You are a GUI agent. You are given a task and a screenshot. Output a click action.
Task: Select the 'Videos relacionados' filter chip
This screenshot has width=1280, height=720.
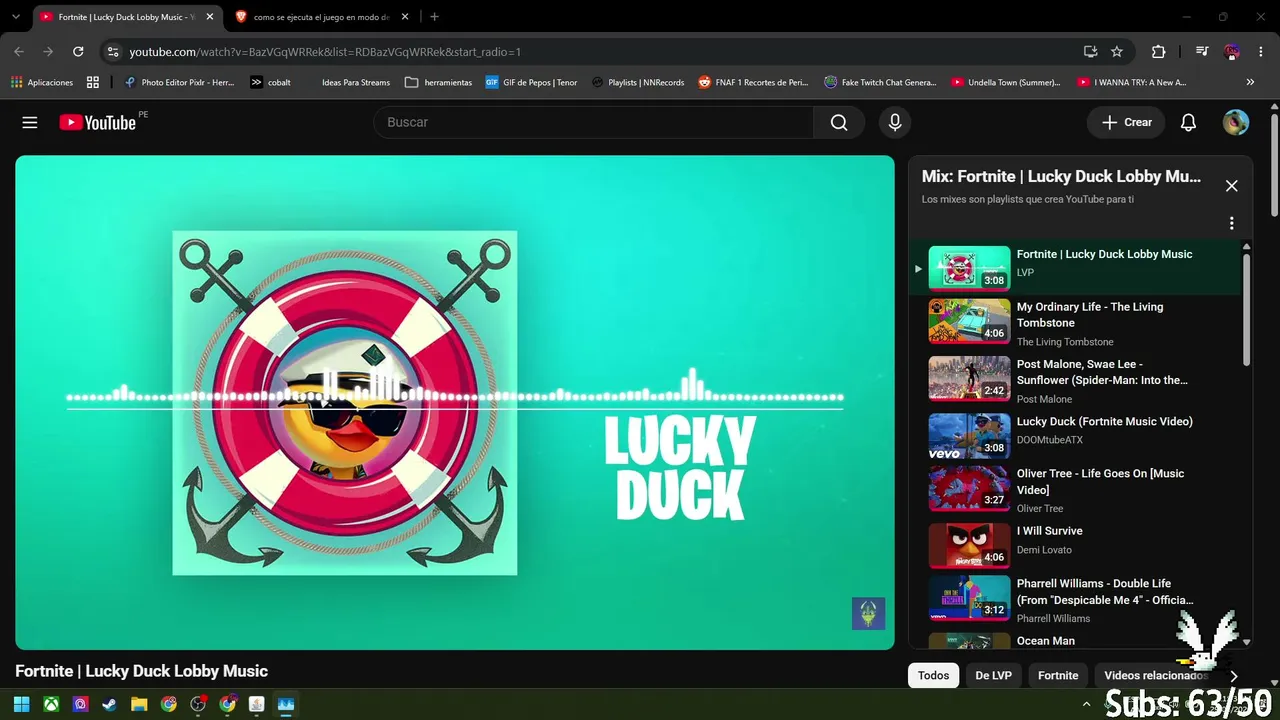(x=1155, y=676)
